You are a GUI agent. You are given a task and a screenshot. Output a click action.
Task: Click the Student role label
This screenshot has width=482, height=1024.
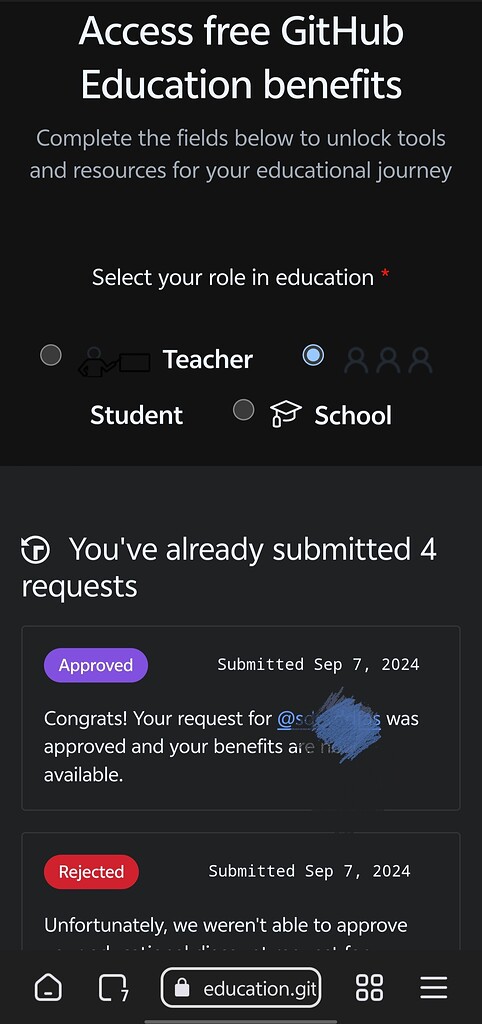point(137,415)
